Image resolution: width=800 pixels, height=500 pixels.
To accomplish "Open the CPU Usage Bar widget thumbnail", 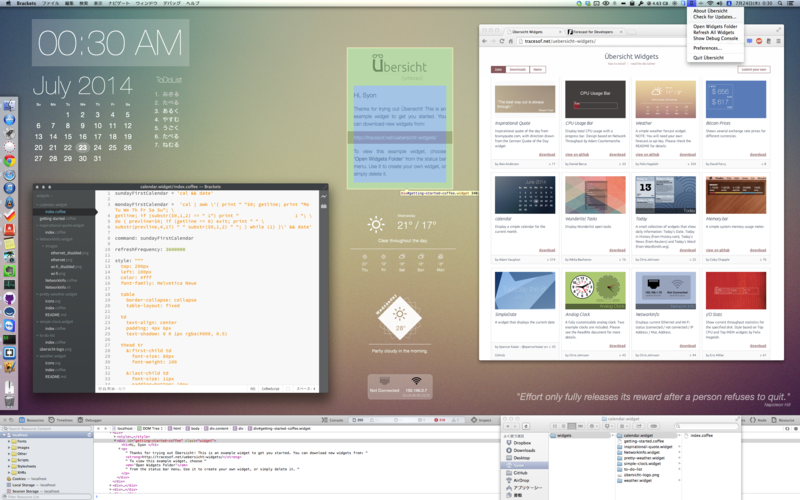I will 595,99.
